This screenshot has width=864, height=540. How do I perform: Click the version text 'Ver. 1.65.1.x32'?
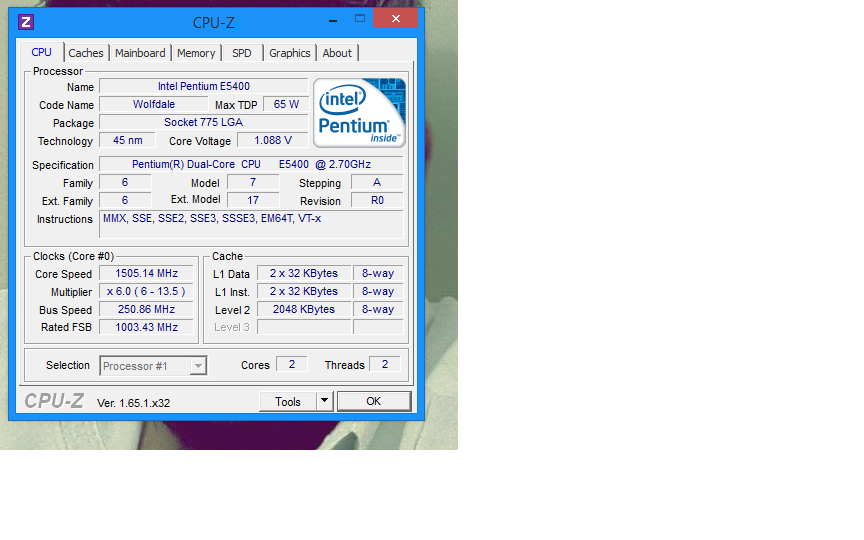pyautogui.click(x=133, y=403)
